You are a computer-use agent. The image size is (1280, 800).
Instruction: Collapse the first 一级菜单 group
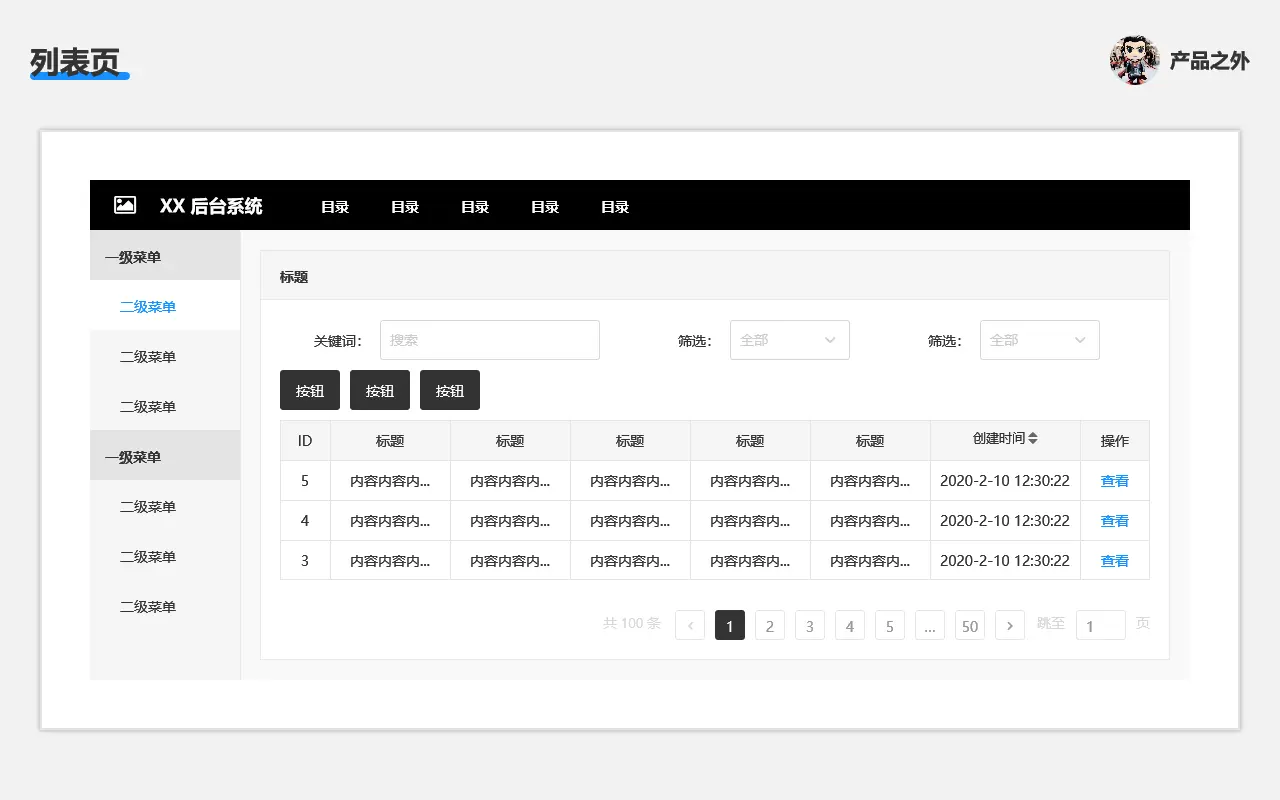point(165,257)
